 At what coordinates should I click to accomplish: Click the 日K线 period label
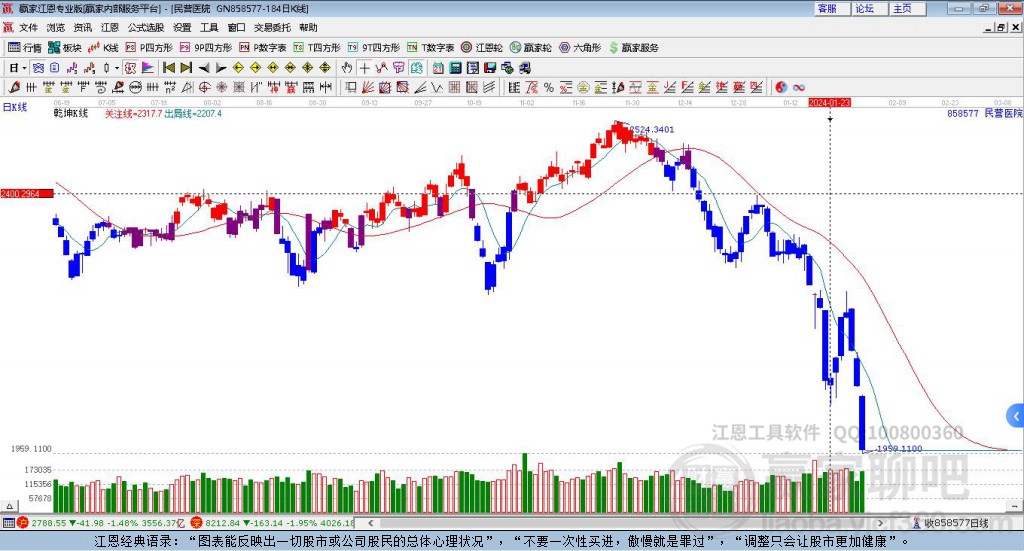tap(15, 107)
